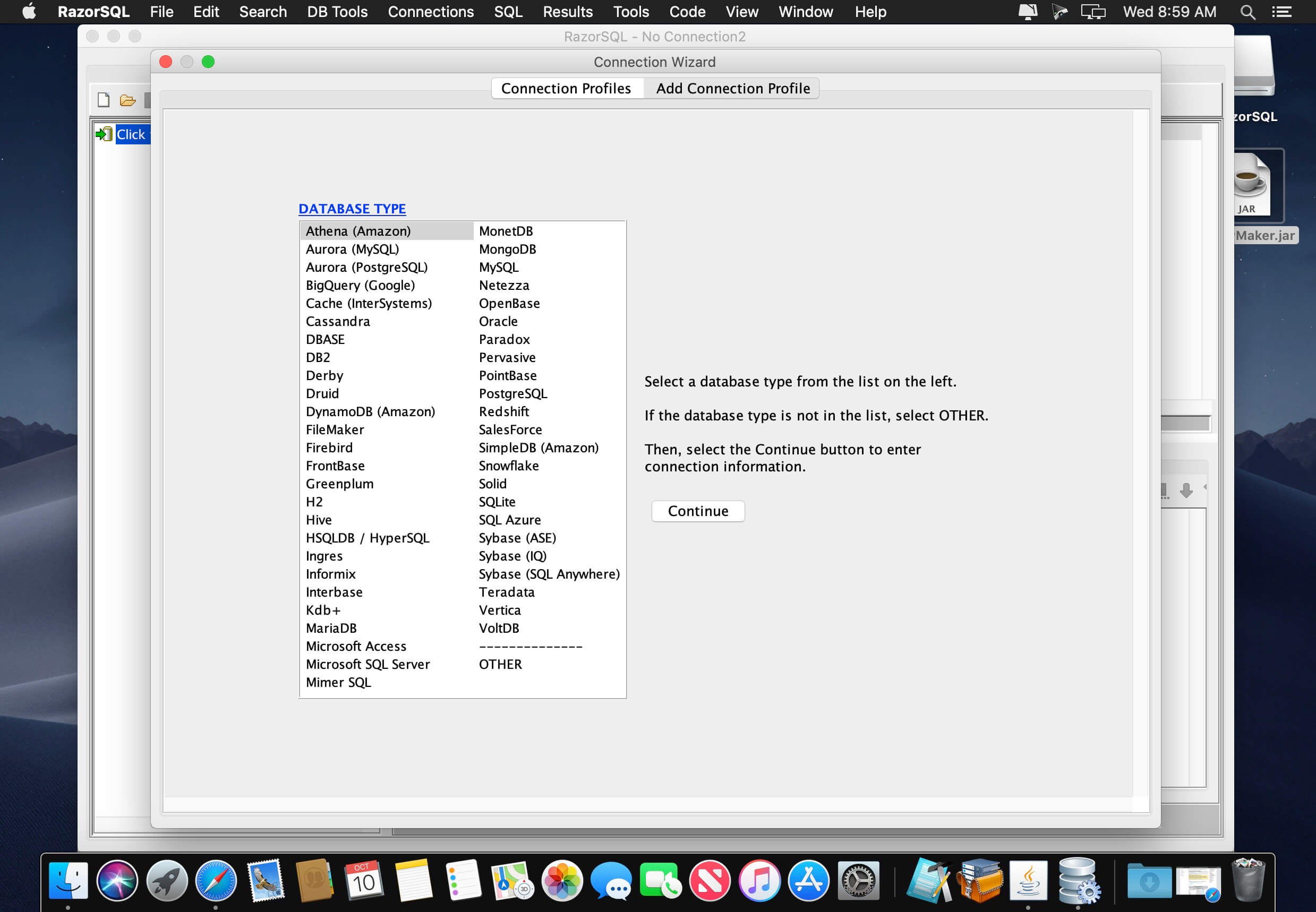Click the new file icon in toolbar

coord(104,100)
